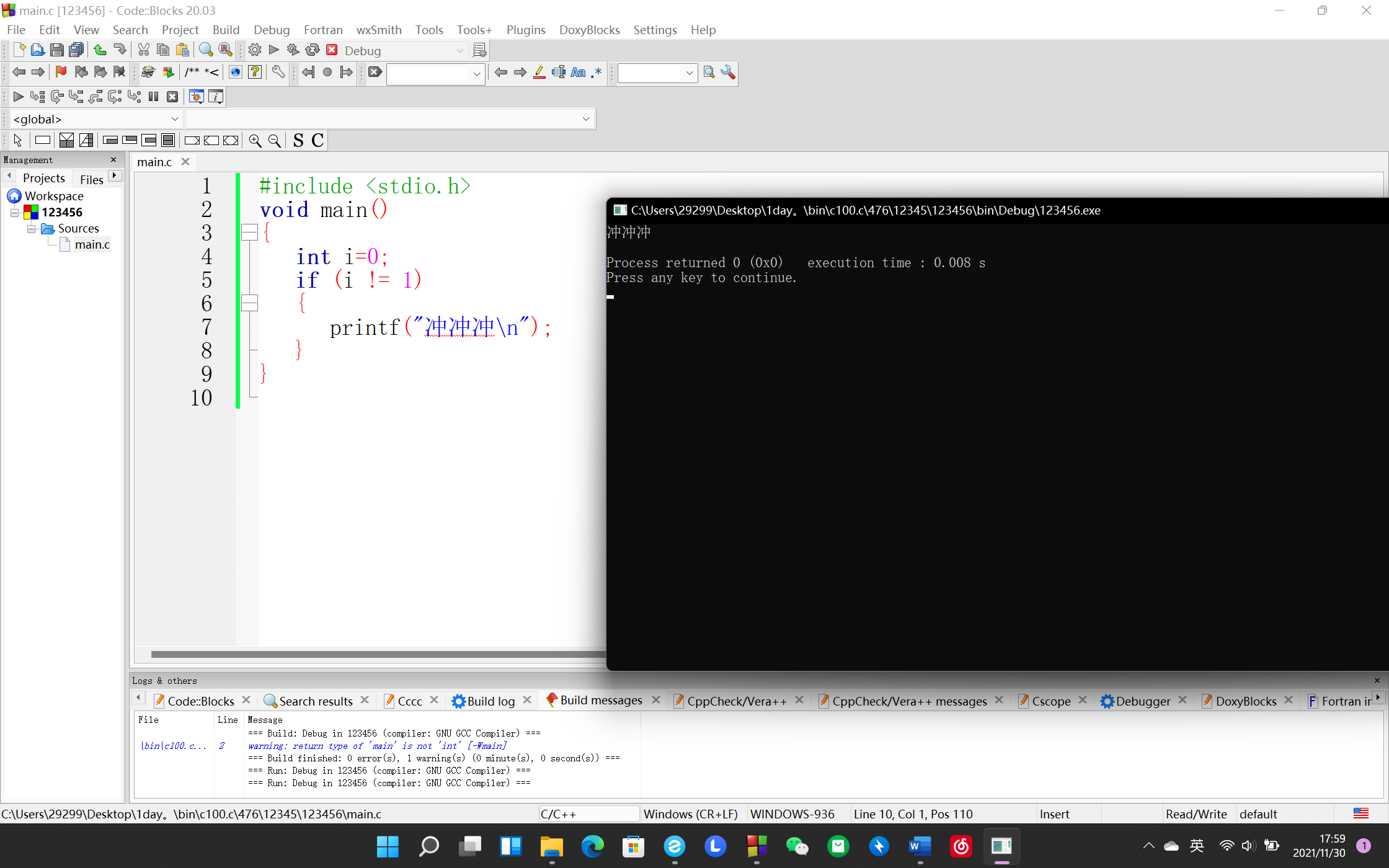Collapse the 123456 project tree node

point(14,213)
